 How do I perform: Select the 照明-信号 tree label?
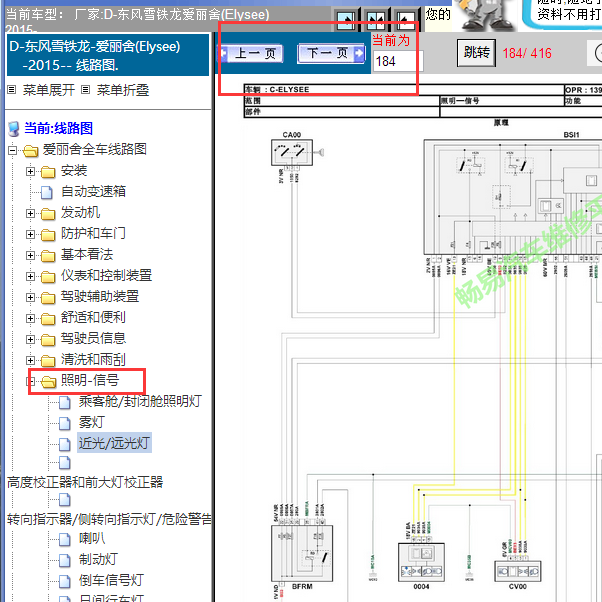(90, 380)
